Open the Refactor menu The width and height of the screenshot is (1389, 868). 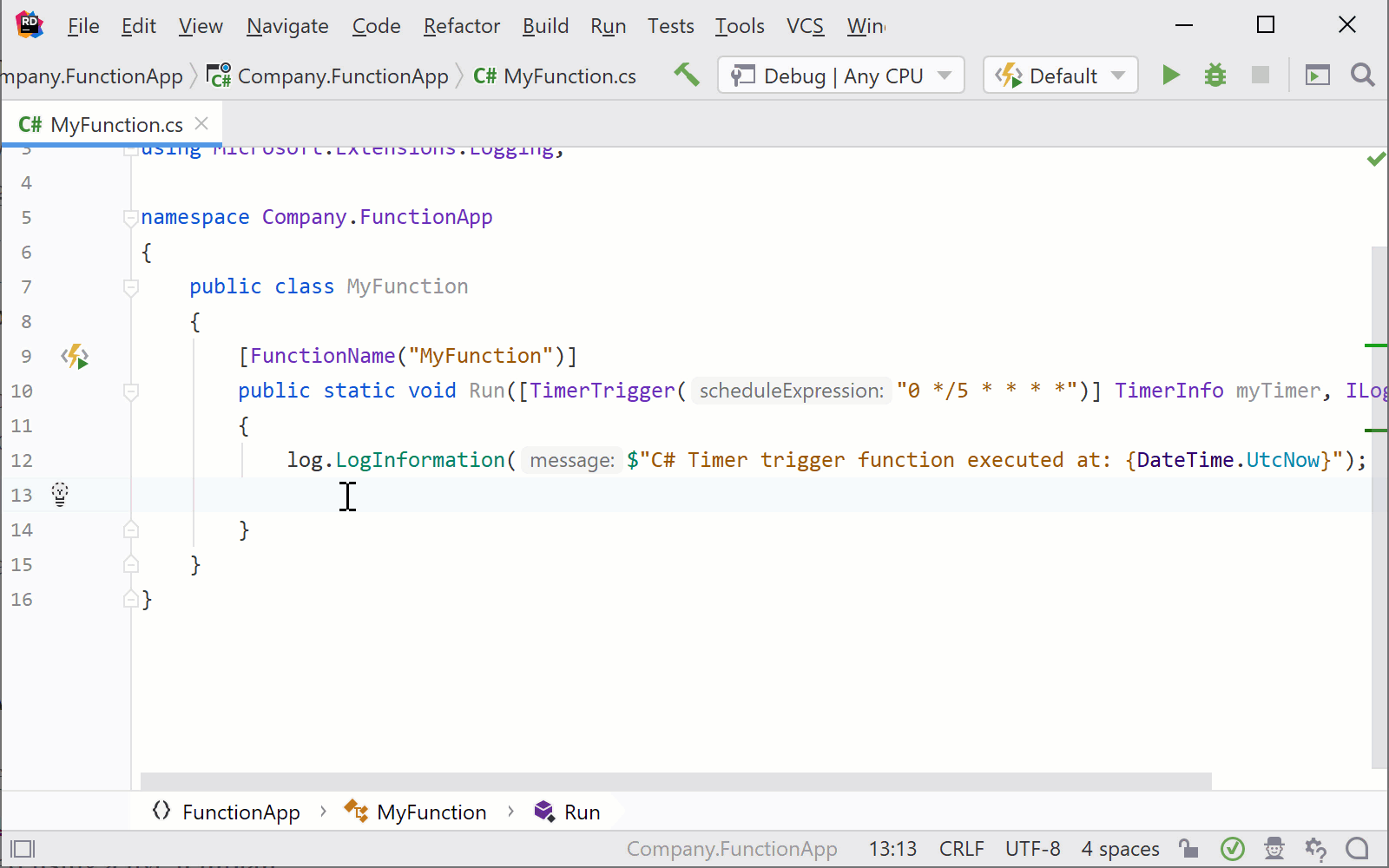pos(461,26)
